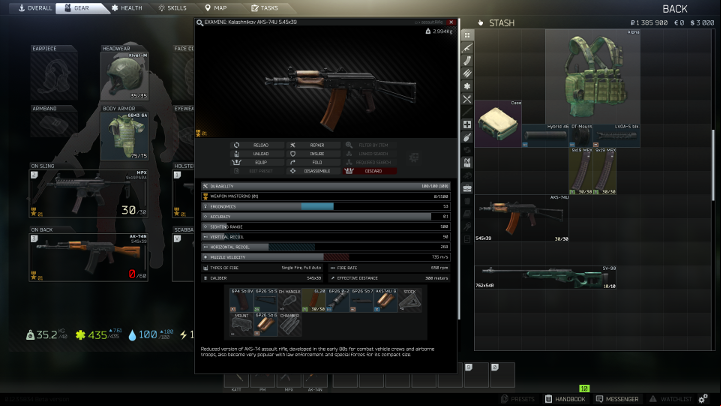Select the asterisk filter icon in stash sidebar
Image resolution: width=721 pixels, height=406 pixels.
coord(467,86)
